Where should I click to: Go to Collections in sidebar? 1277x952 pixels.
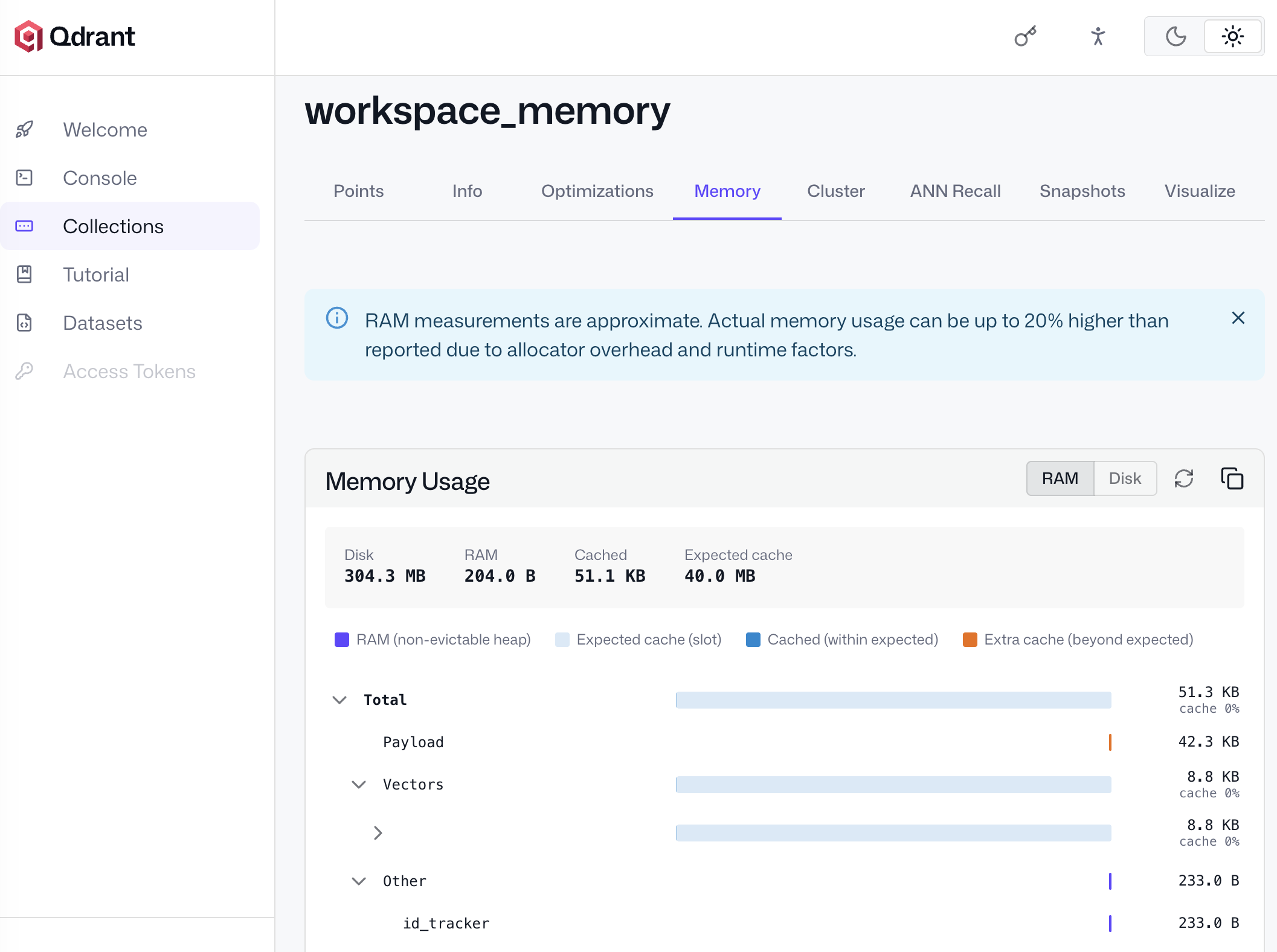point(130,226)
